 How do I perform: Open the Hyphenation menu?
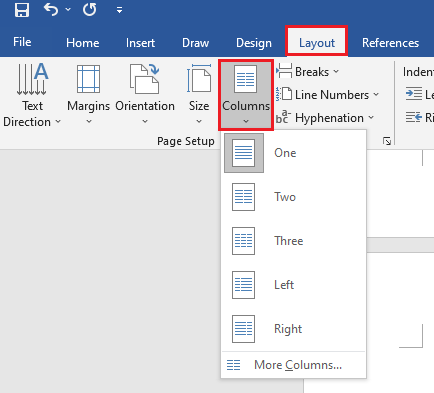pyautogui.click(x=325, y=118)
